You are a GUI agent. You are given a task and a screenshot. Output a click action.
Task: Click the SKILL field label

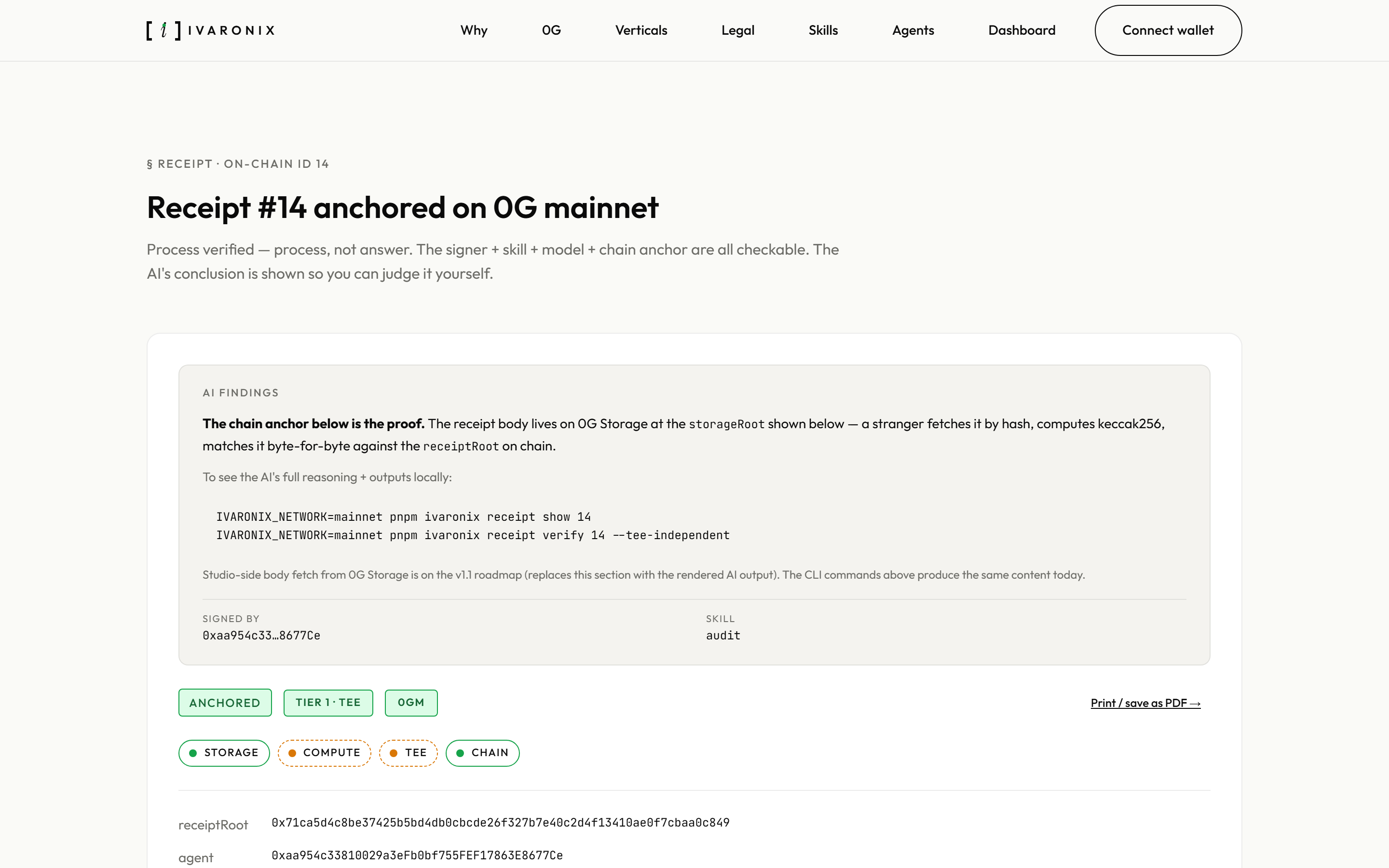(x=721, y=619)
